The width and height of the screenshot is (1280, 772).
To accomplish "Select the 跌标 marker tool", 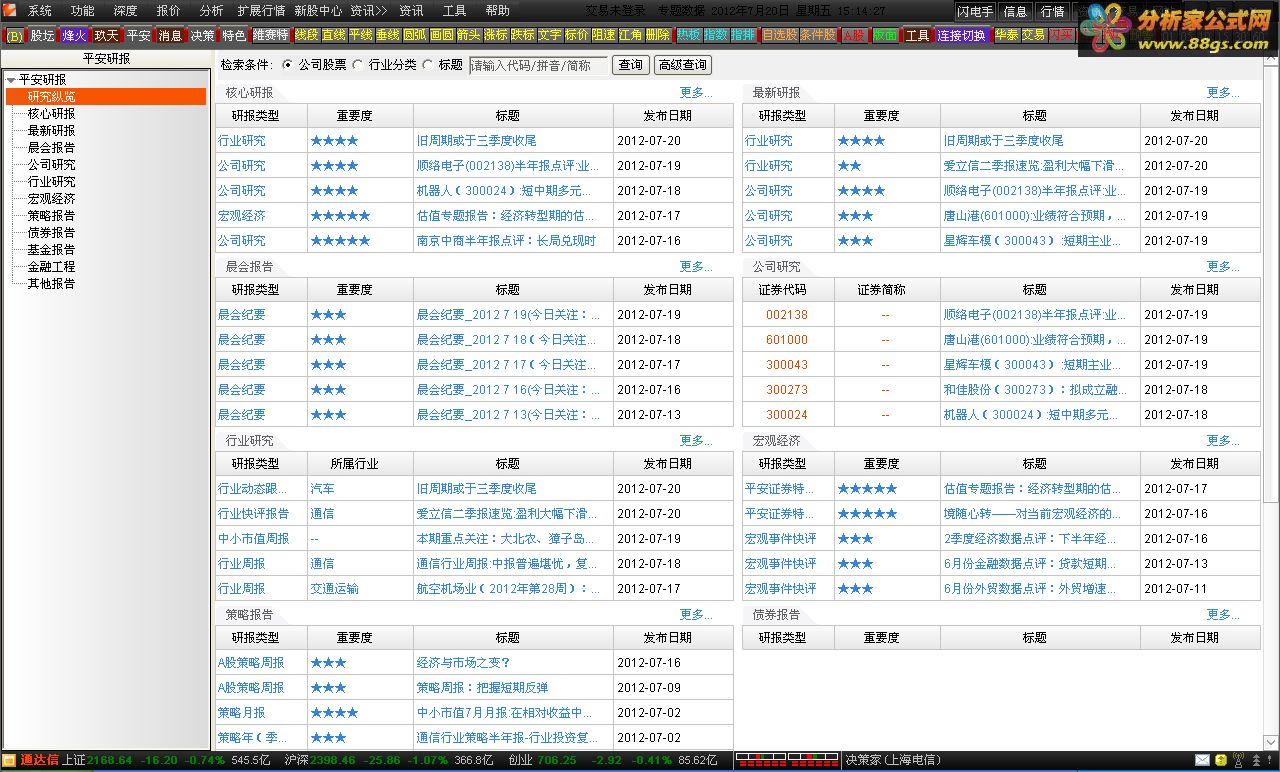I will pyautogui.click(x=522, y=35).
